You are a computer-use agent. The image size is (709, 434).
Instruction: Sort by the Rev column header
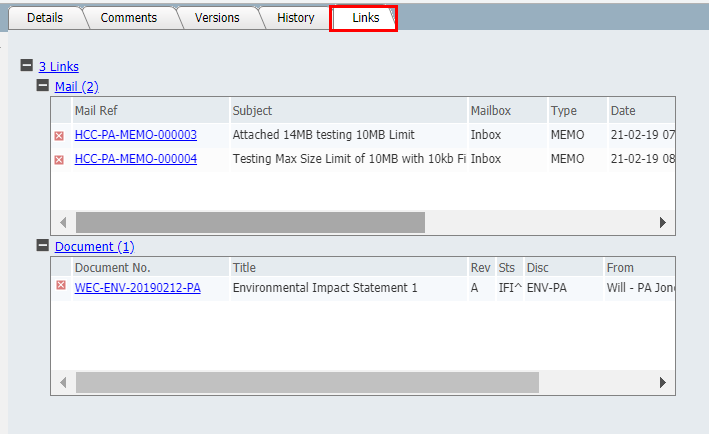click(x=481, y=268)
